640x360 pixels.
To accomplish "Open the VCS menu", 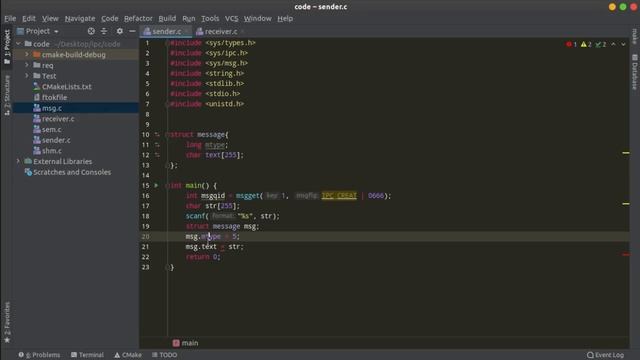I will (x=231, y=18).
